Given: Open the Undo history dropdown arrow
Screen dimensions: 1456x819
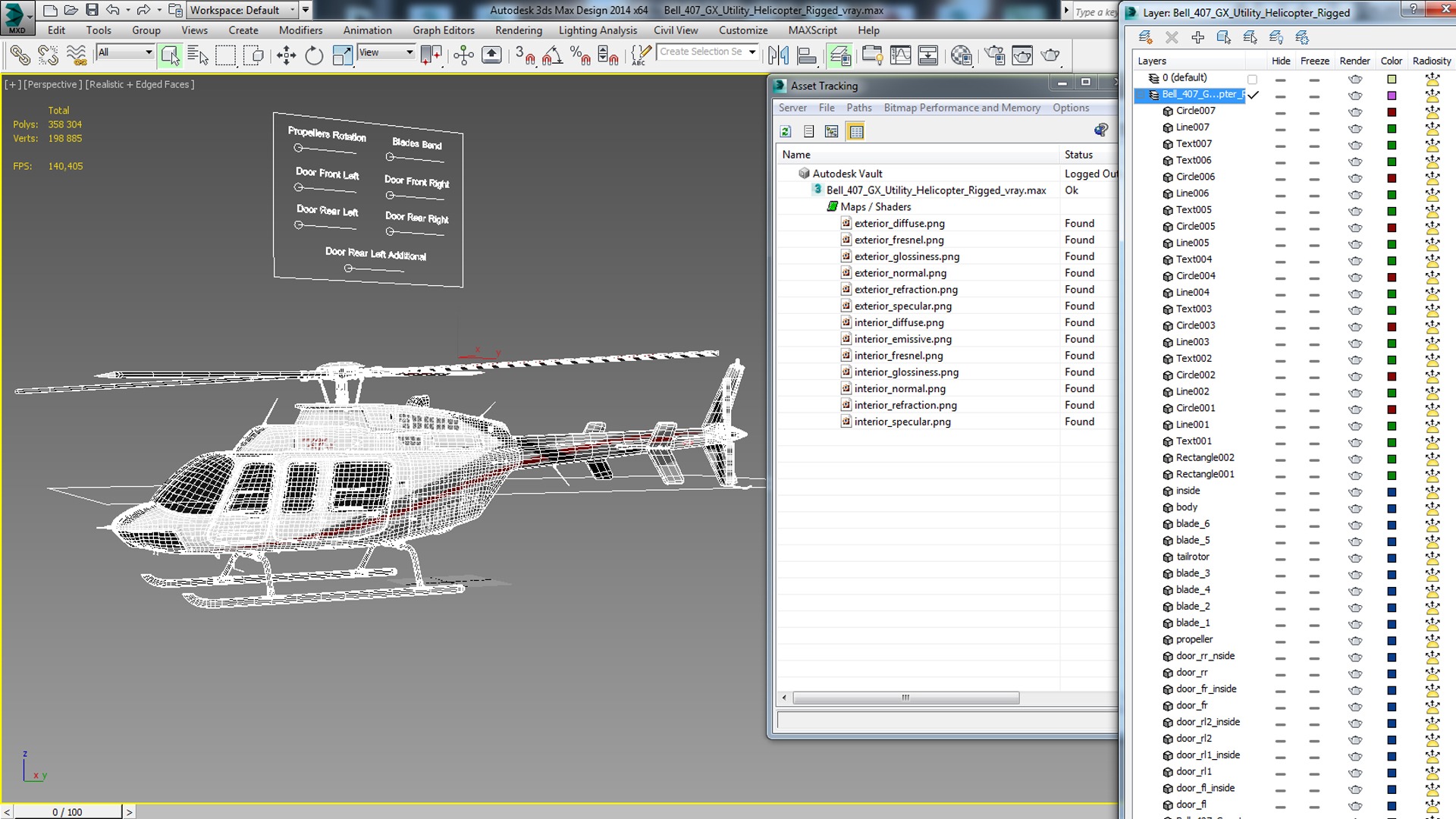Looking at the screenshot, I should coord(127,10).
